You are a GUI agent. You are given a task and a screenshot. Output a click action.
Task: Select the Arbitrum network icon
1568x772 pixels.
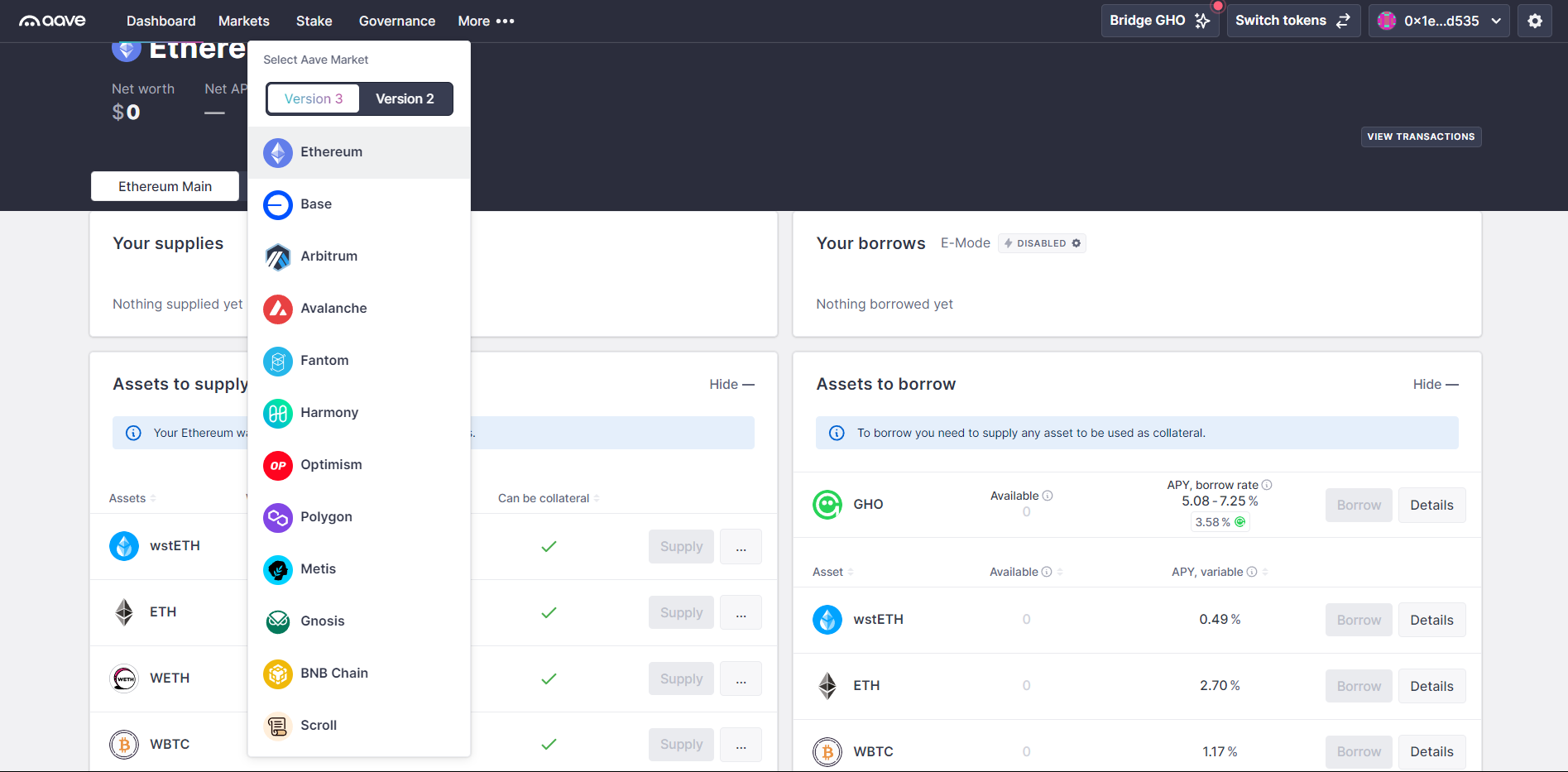pyautogui.click(x=277, y=257)
